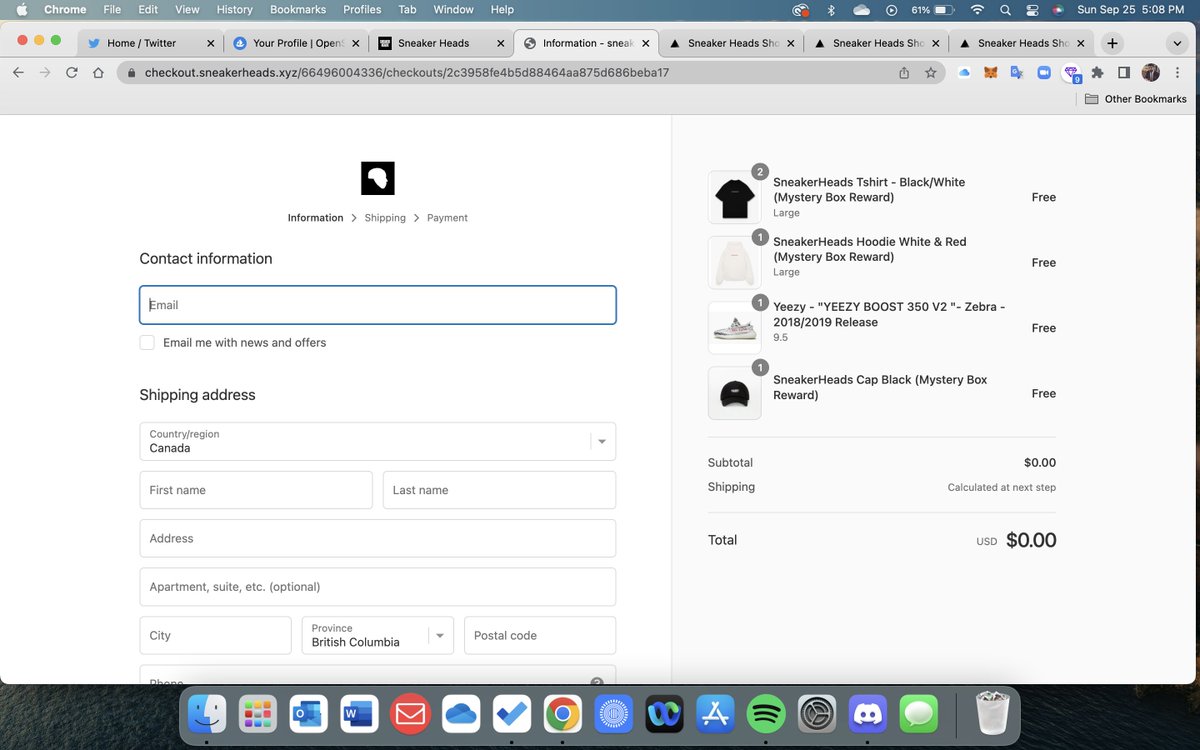Click the forward navigation arrow
This screenshot has width=1200, height=750.
[45, 73]
